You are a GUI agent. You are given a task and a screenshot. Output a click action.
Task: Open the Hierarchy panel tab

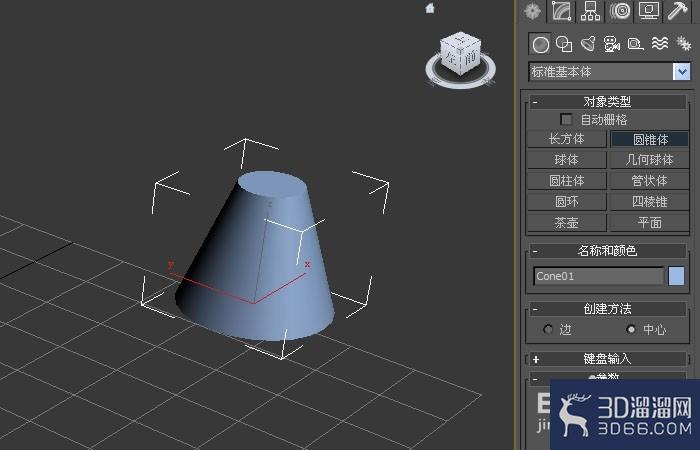pyautogui.click(x=591, y=11)
